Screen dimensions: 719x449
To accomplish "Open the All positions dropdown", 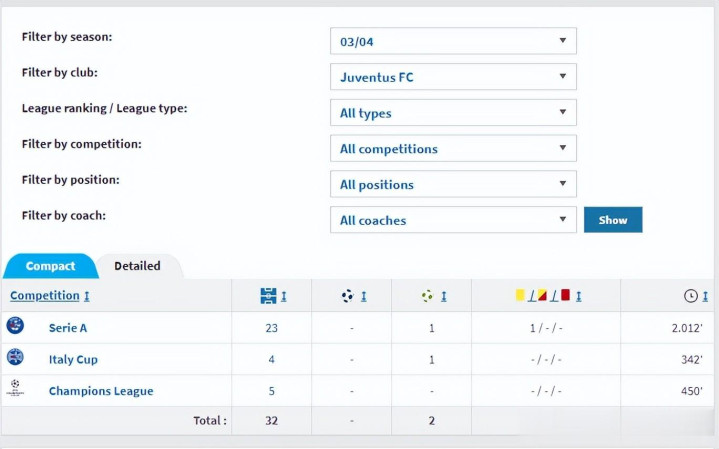I will [453, 184].
